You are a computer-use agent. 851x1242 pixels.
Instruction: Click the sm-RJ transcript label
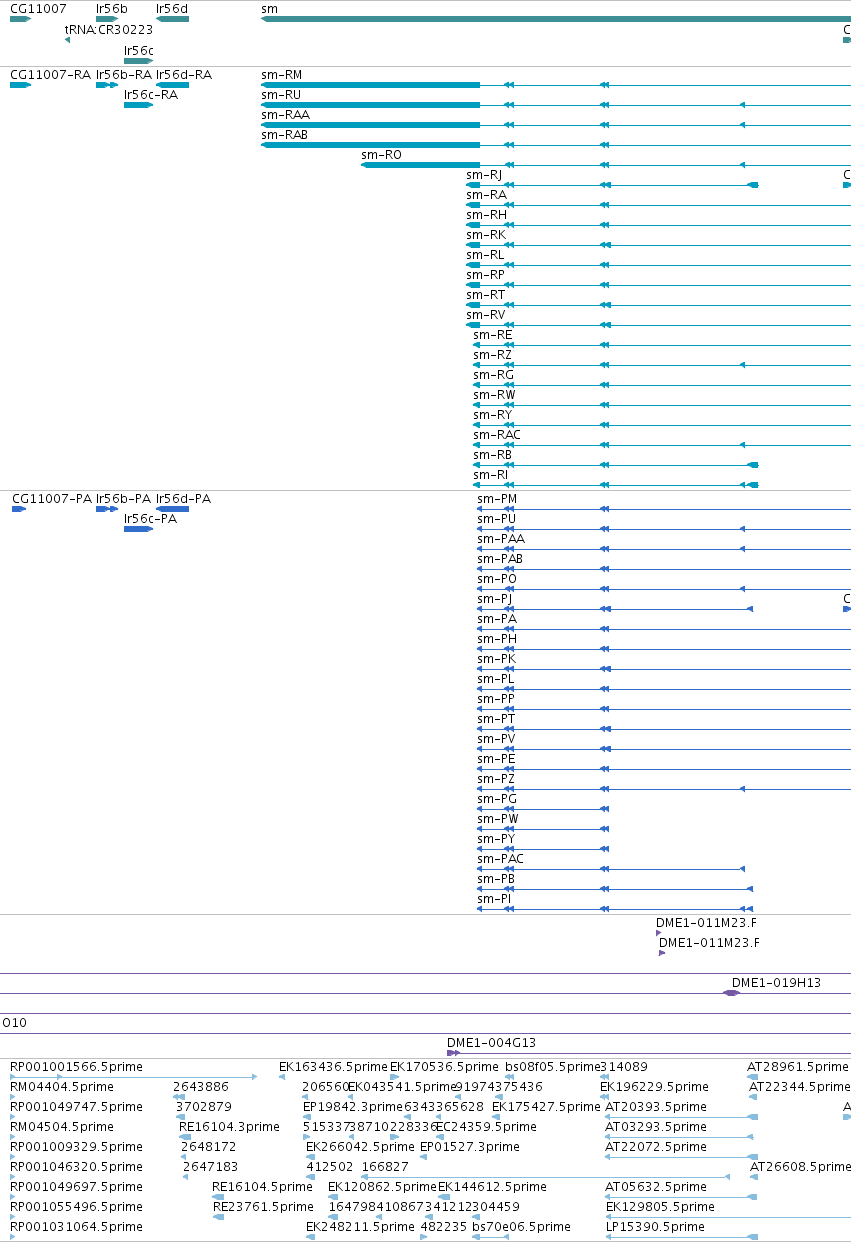(484, 175)
